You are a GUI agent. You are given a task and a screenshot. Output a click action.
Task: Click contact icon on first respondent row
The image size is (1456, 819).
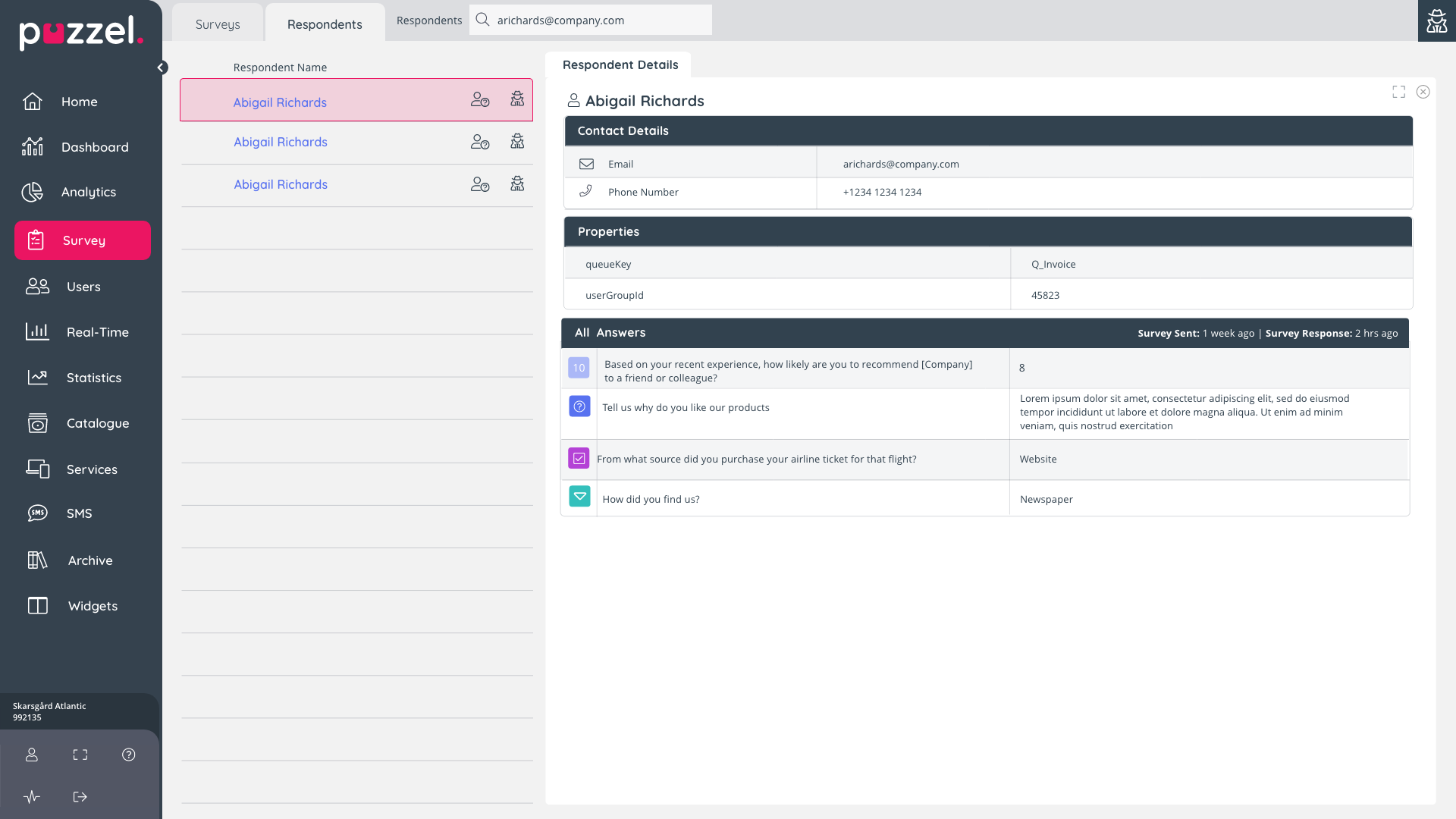480,99
